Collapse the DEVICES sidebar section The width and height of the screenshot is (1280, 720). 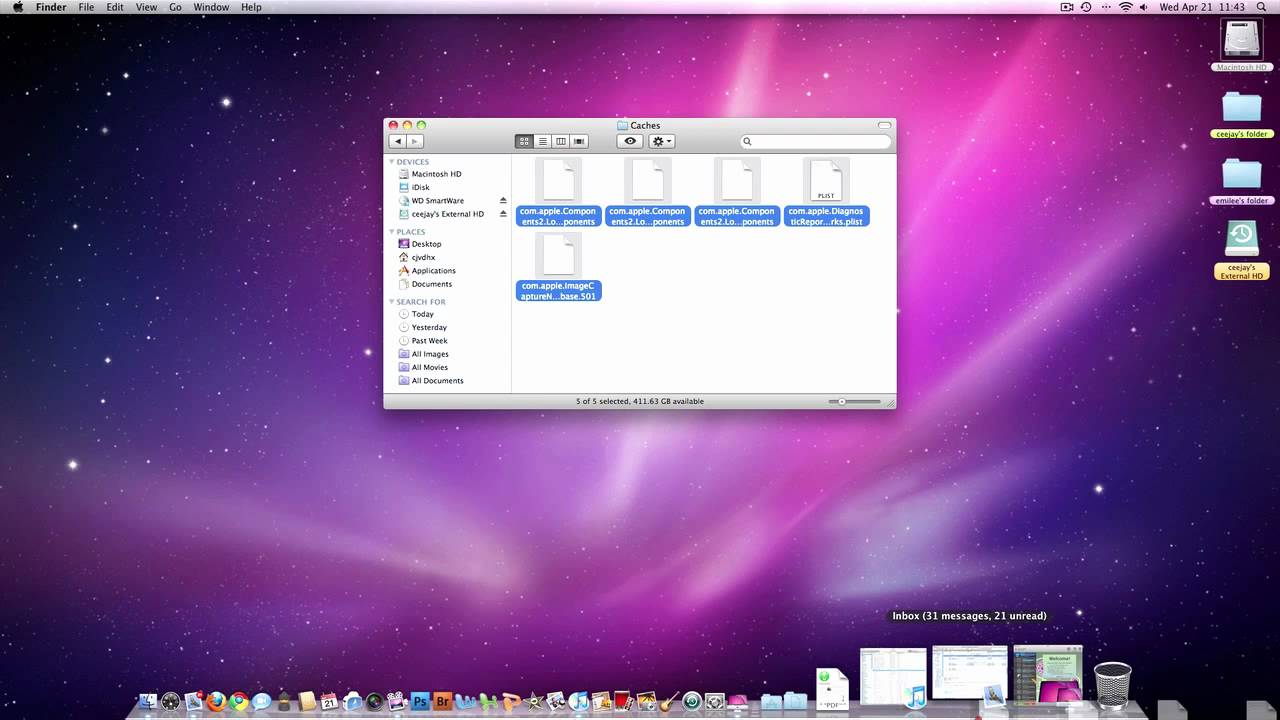click(392, 162)
